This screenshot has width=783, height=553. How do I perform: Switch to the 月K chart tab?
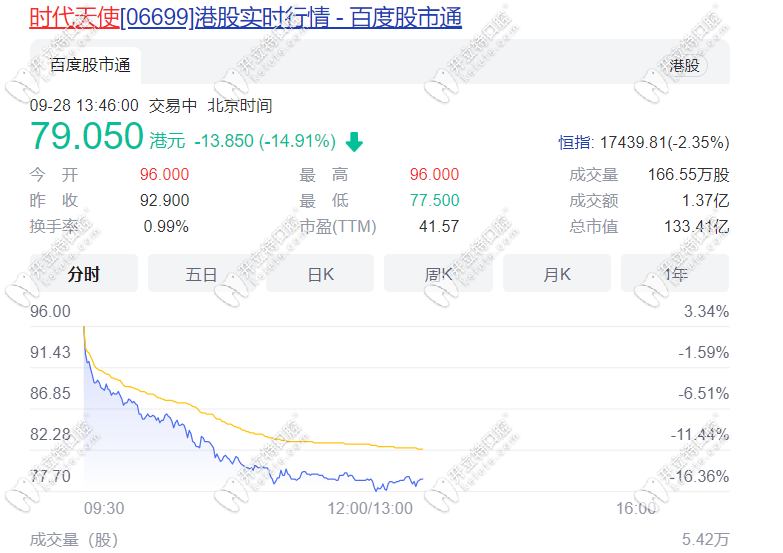click(x=557, y=274)
